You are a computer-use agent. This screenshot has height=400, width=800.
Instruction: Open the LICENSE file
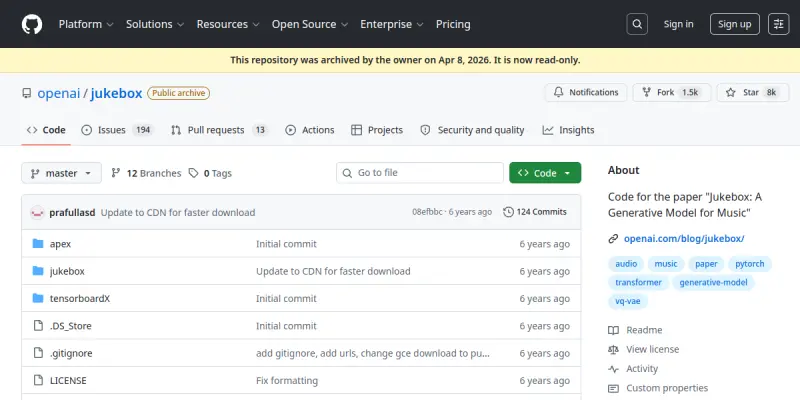point(68,380)
